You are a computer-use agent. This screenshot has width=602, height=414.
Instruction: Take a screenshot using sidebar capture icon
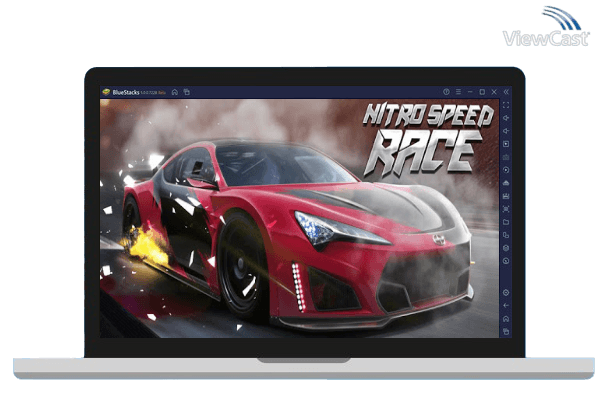(x=506, y=209)
